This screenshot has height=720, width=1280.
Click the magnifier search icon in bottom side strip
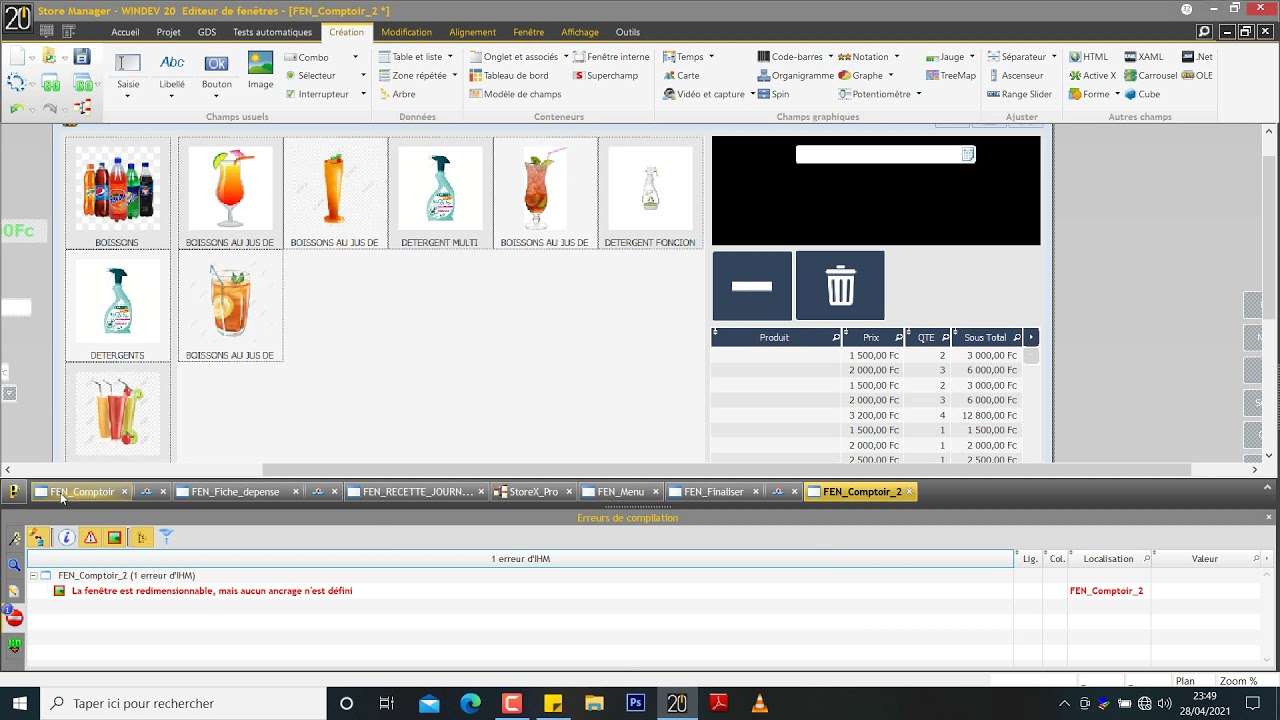(14, 565)
